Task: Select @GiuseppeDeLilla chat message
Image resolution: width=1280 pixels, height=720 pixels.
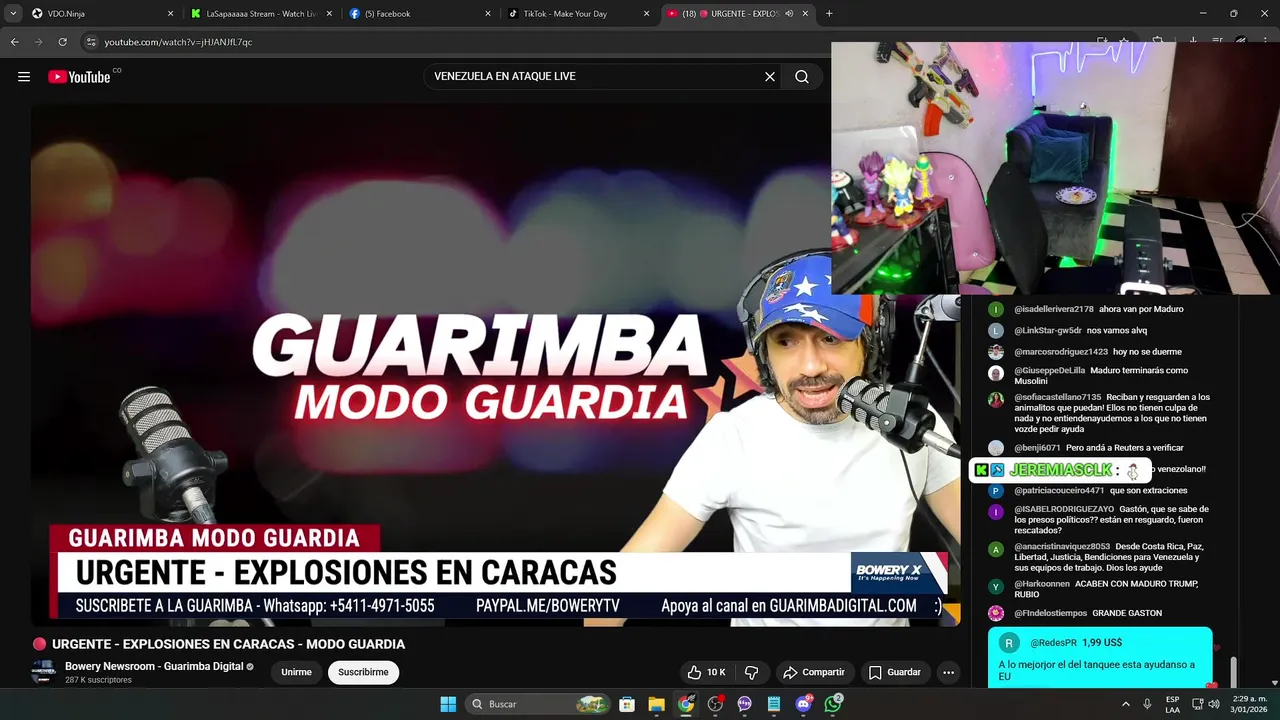Action: [1100, 376]
